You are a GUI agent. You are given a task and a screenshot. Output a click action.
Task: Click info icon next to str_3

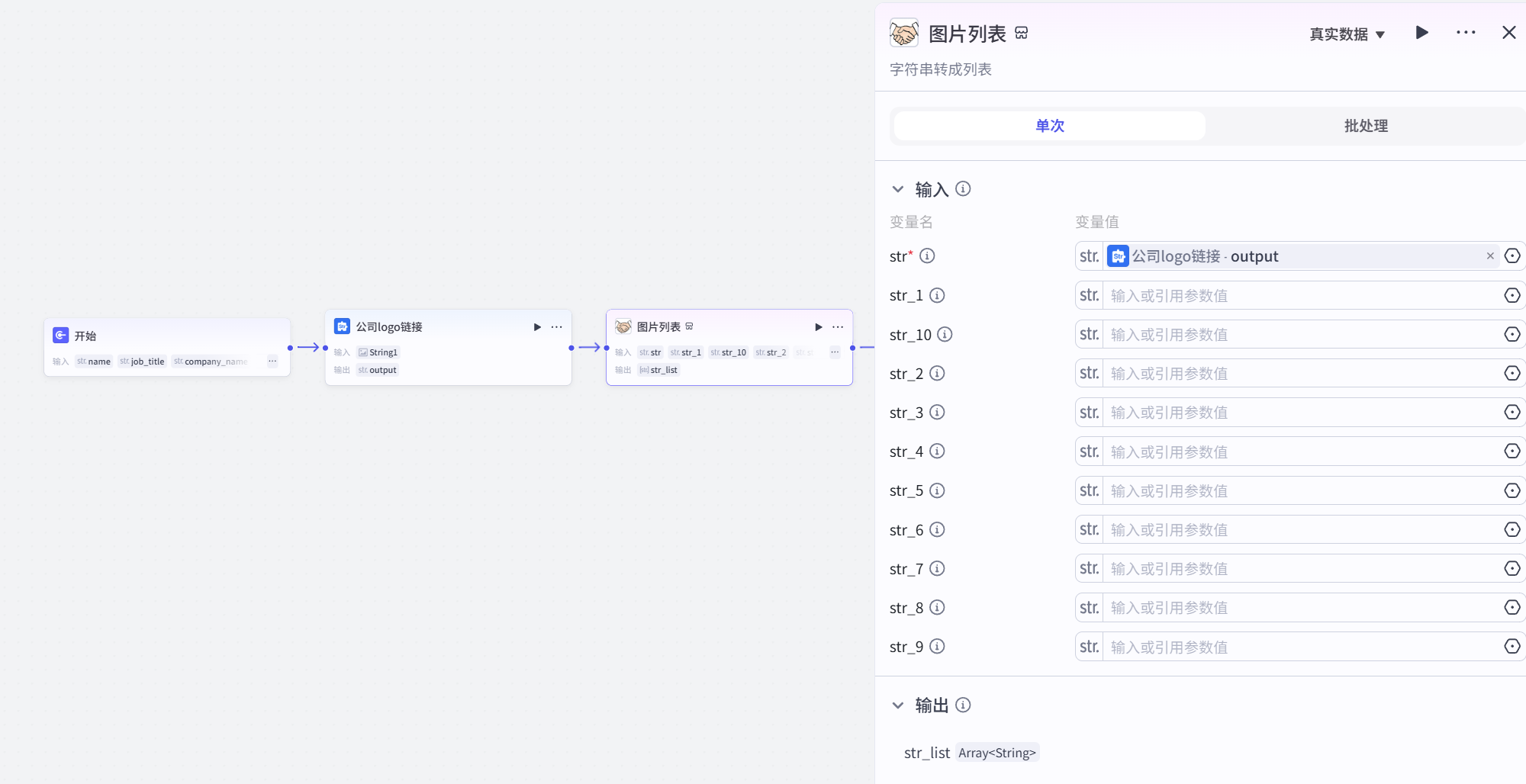point(937,412)
